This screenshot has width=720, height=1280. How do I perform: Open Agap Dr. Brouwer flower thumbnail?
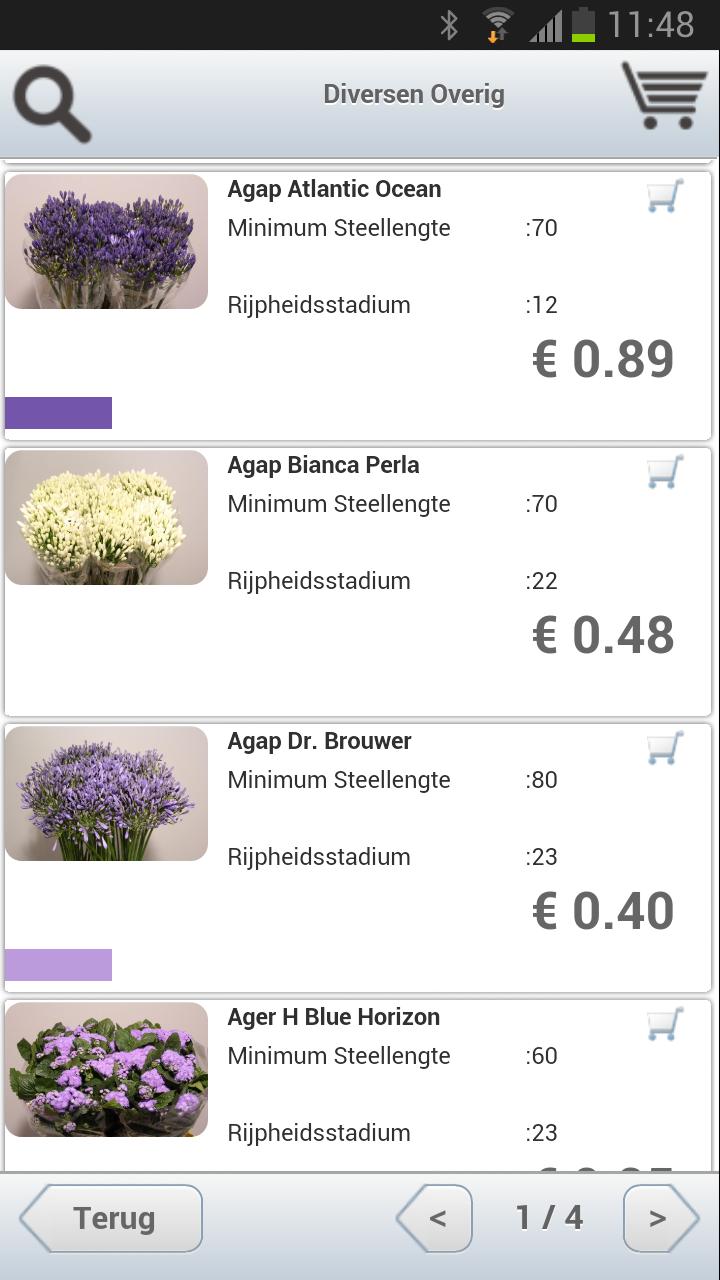(x=106, y=793)
